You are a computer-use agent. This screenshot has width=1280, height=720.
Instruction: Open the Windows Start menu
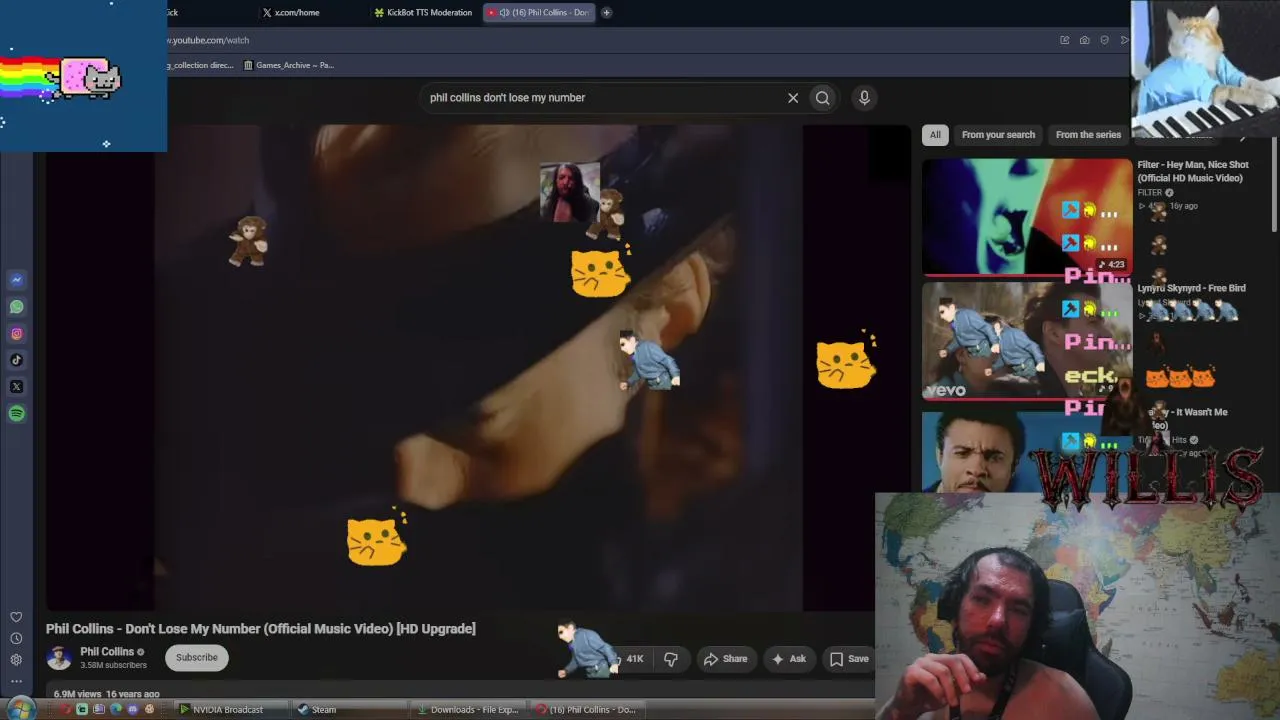tap(20, 709)
